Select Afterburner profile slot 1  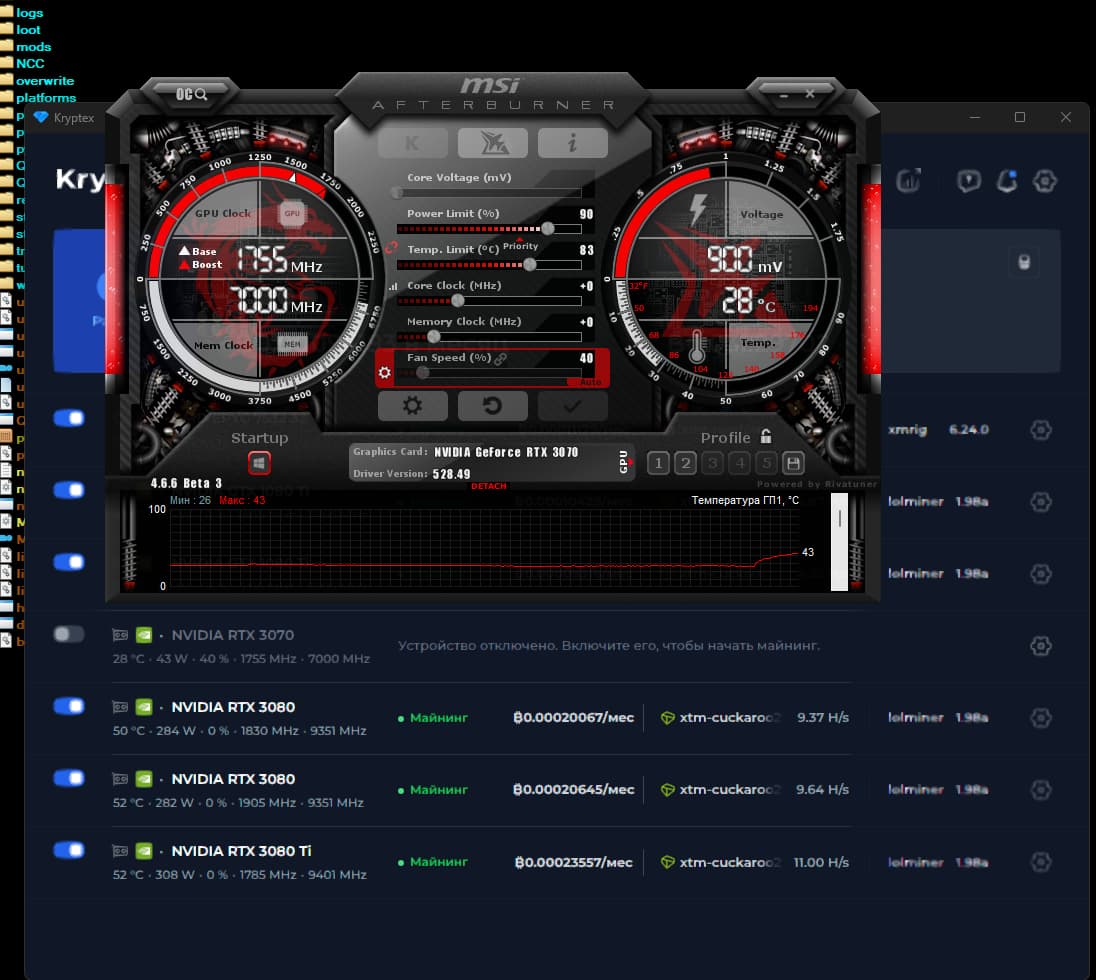(x=658, y=463)
